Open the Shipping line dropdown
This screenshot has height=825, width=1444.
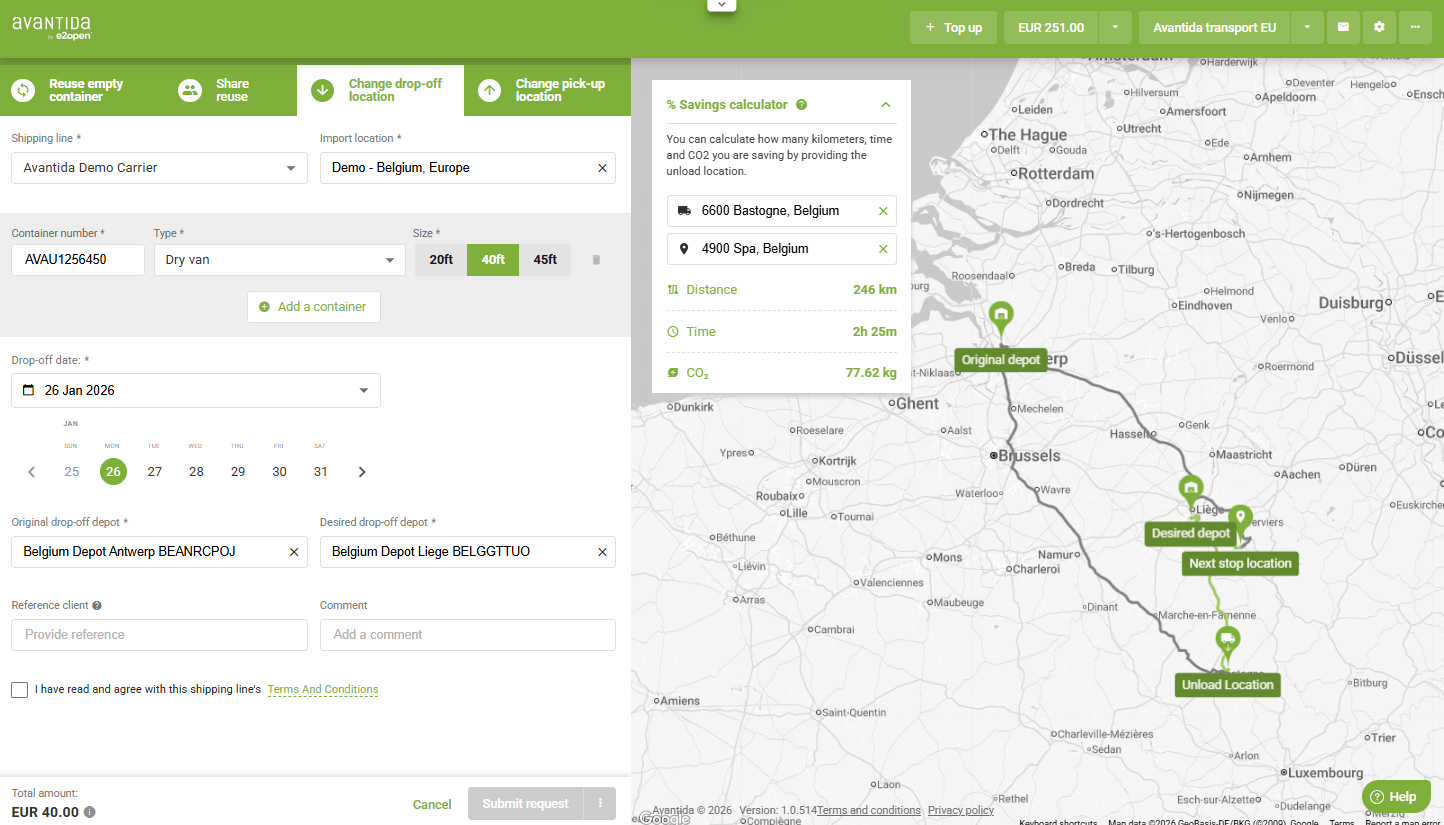click(x=159, y=168)
